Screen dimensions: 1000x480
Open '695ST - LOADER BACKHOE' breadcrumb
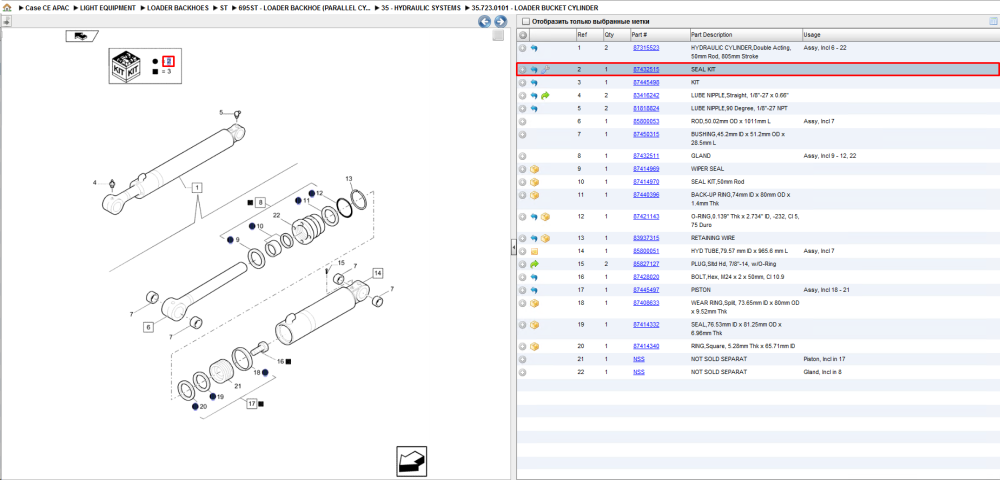click(305, 8)
